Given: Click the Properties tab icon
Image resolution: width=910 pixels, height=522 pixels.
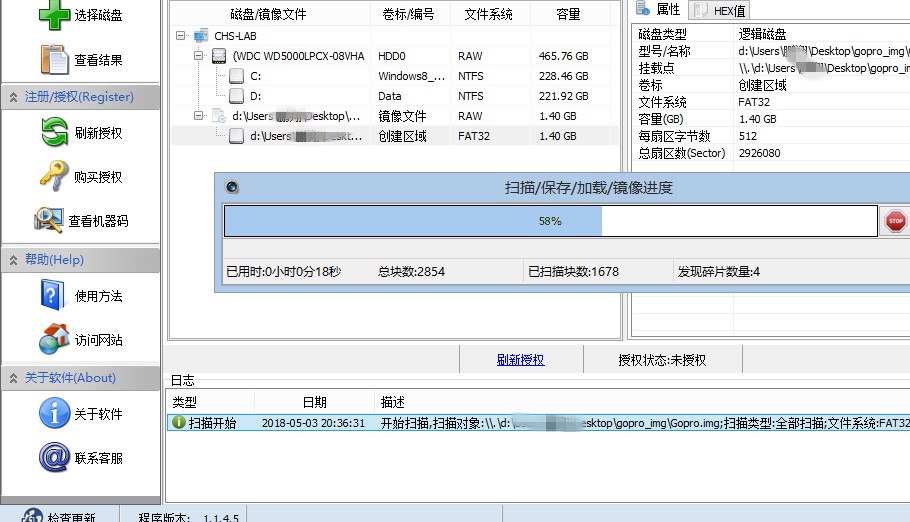Looking at the screenshot, I should point(642,8).
